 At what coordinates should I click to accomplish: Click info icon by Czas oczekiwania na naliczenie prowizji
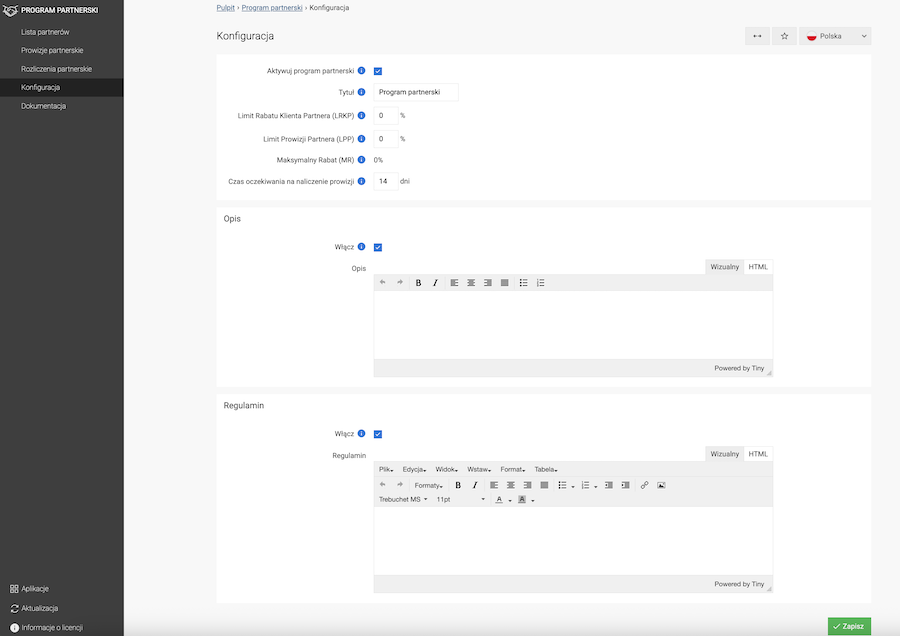pyautogui.click(x=362, y=181)
